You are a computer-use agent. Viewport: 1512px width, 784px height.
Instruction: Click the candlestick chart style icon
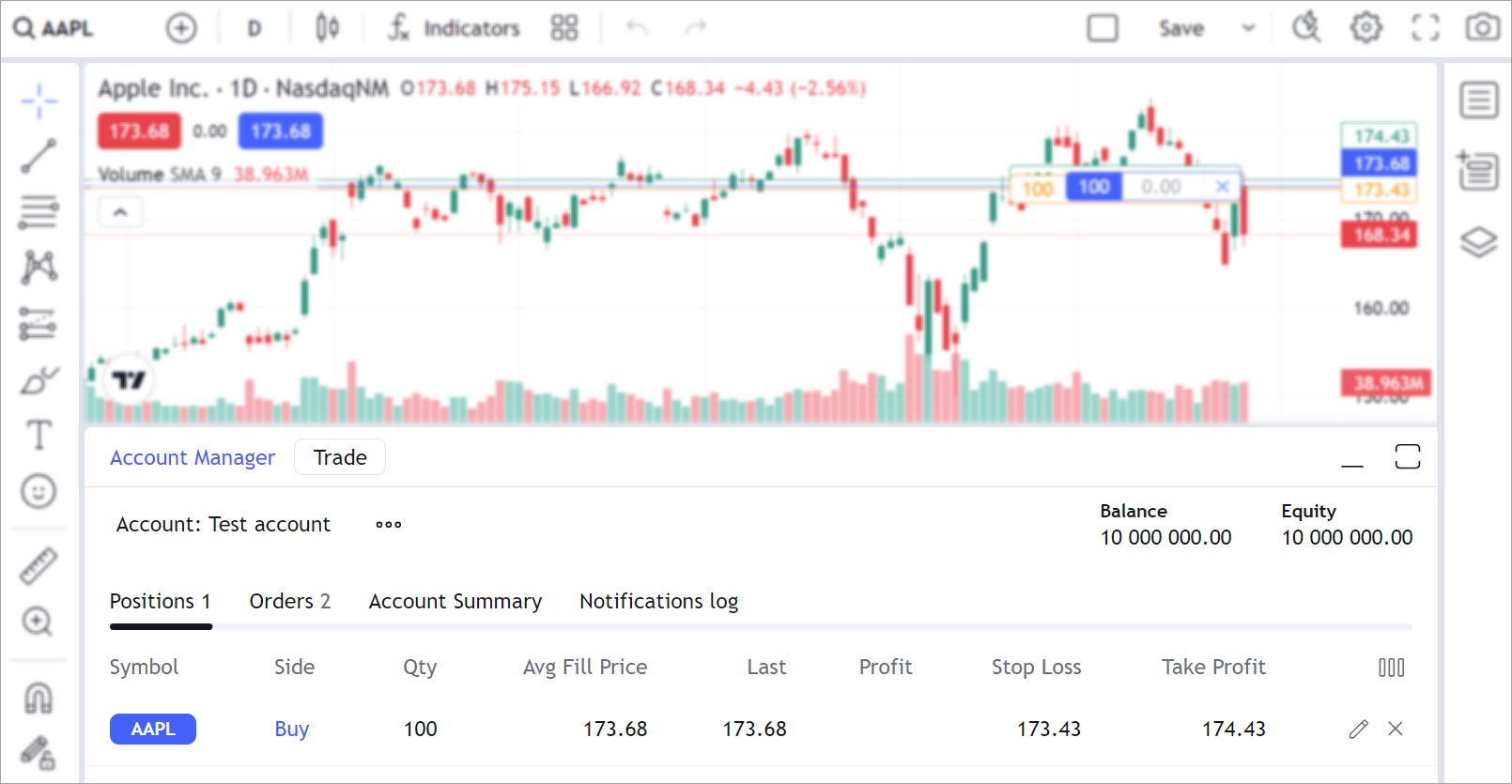click(327, 28)
